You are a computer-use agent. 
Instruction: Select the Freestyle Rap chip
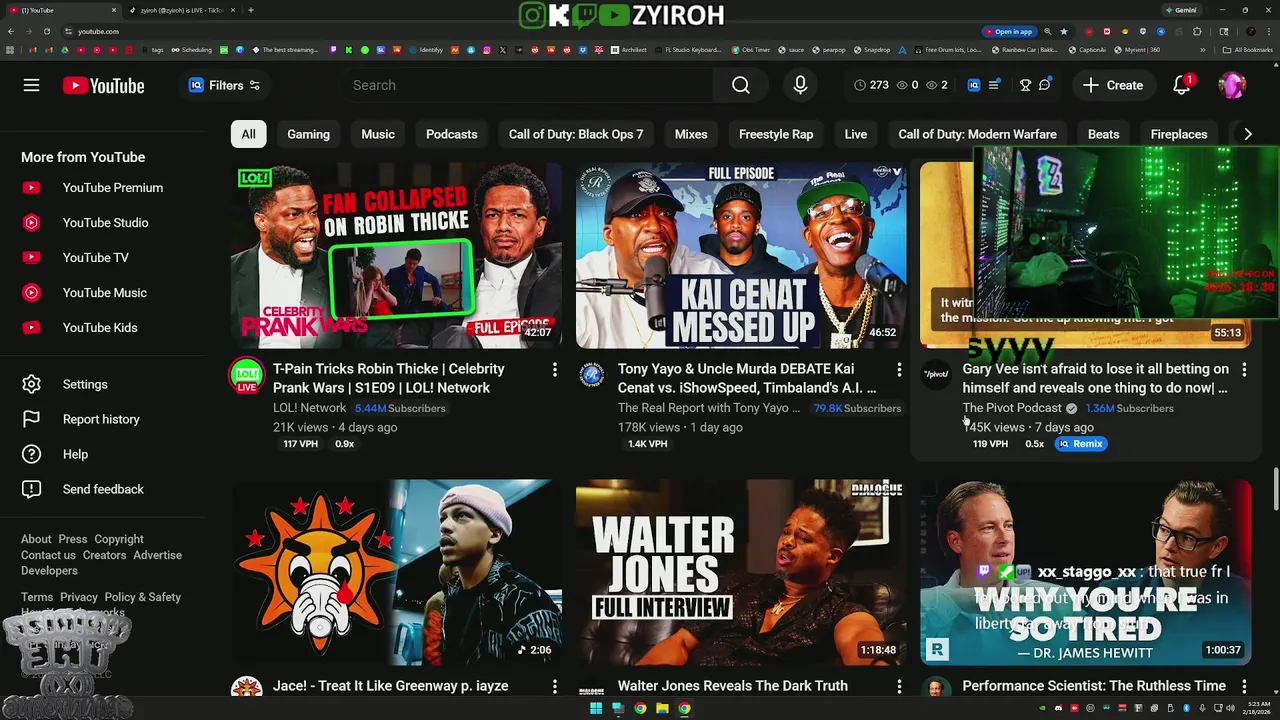tap(776, 134)
